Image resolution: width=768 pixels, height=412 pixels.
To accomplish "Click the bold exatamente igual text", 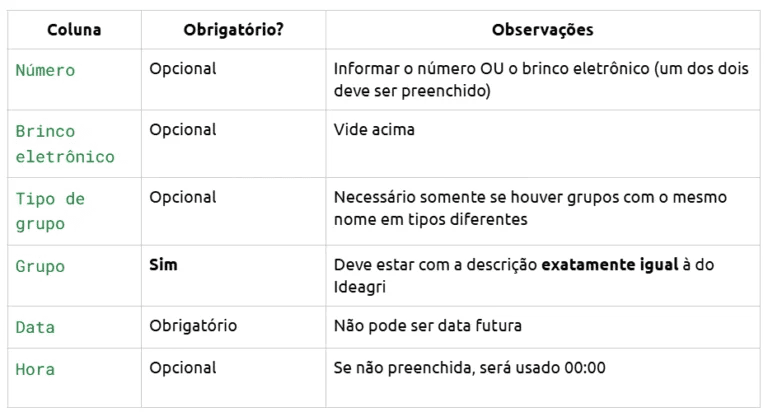I will [x=610, y=265].
